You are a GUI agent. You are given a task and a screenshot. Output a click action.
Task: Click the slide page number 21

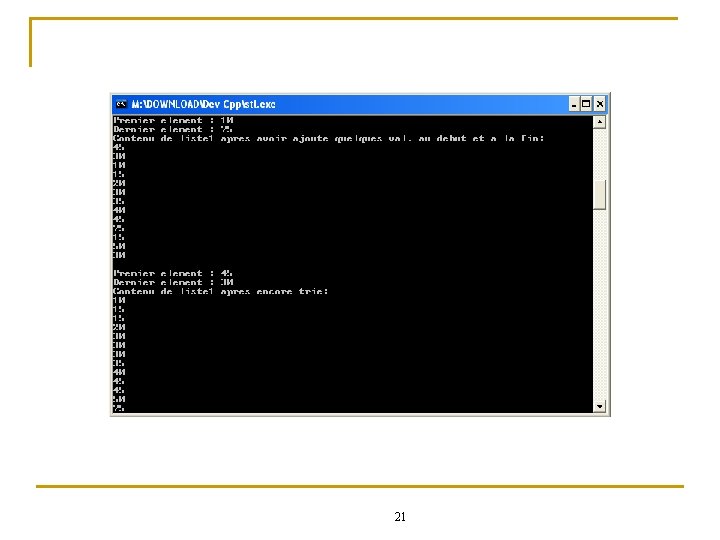(400, 517)
